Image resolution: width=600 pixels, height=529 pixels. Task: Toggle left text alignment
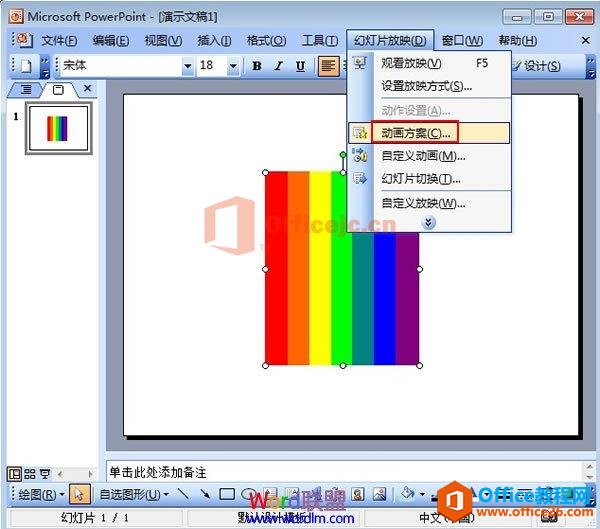pyautogui.click(x=329, y=66)
